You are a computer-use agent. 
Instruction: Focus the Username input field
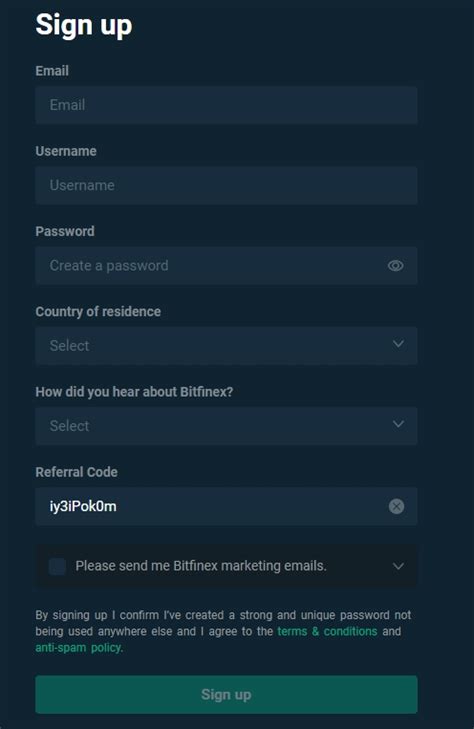click(226, 185)
